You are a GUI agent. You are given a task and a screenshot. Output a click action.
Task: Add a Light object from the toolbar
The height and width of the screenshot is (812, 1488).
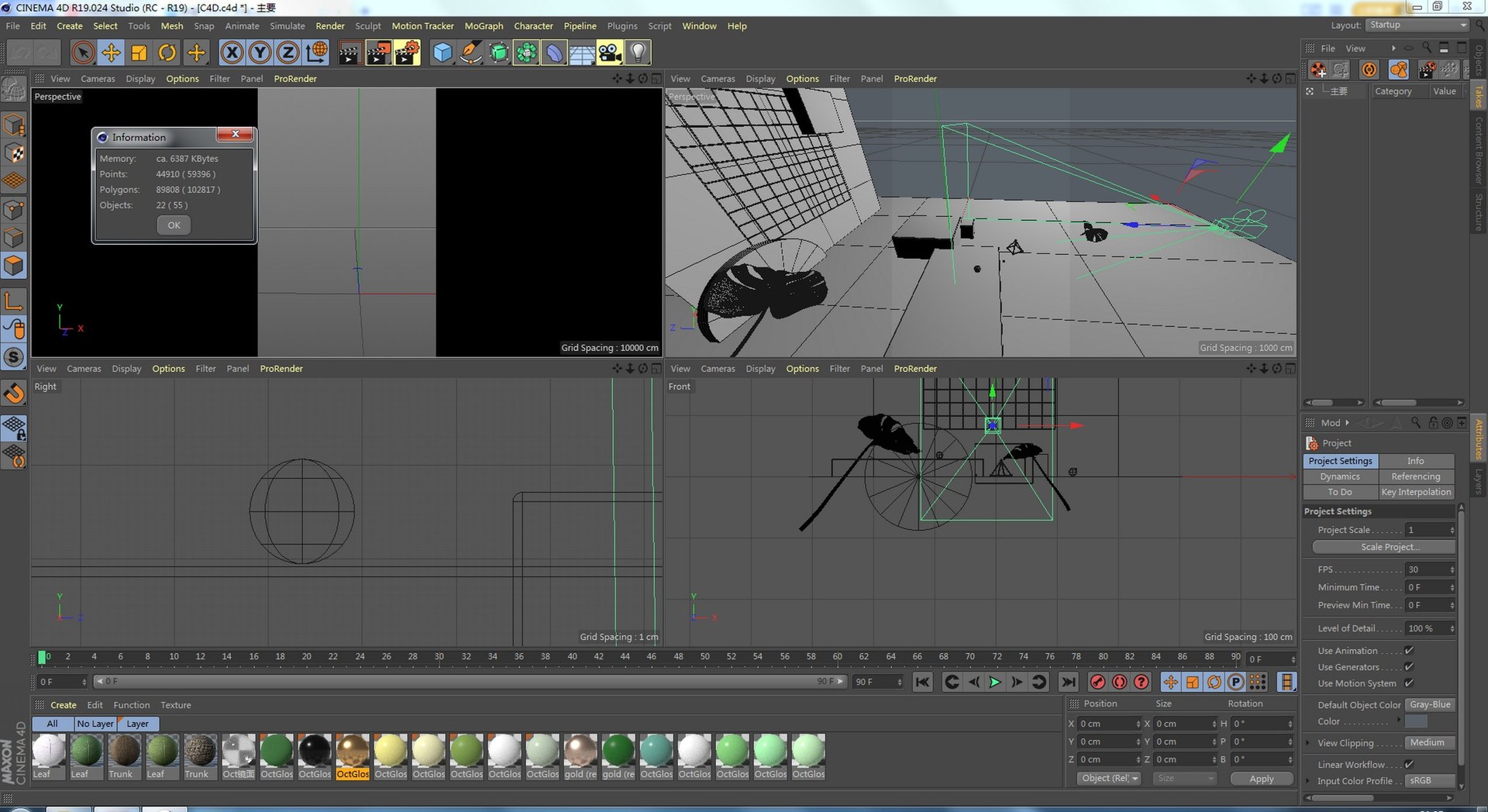(638, 53)
